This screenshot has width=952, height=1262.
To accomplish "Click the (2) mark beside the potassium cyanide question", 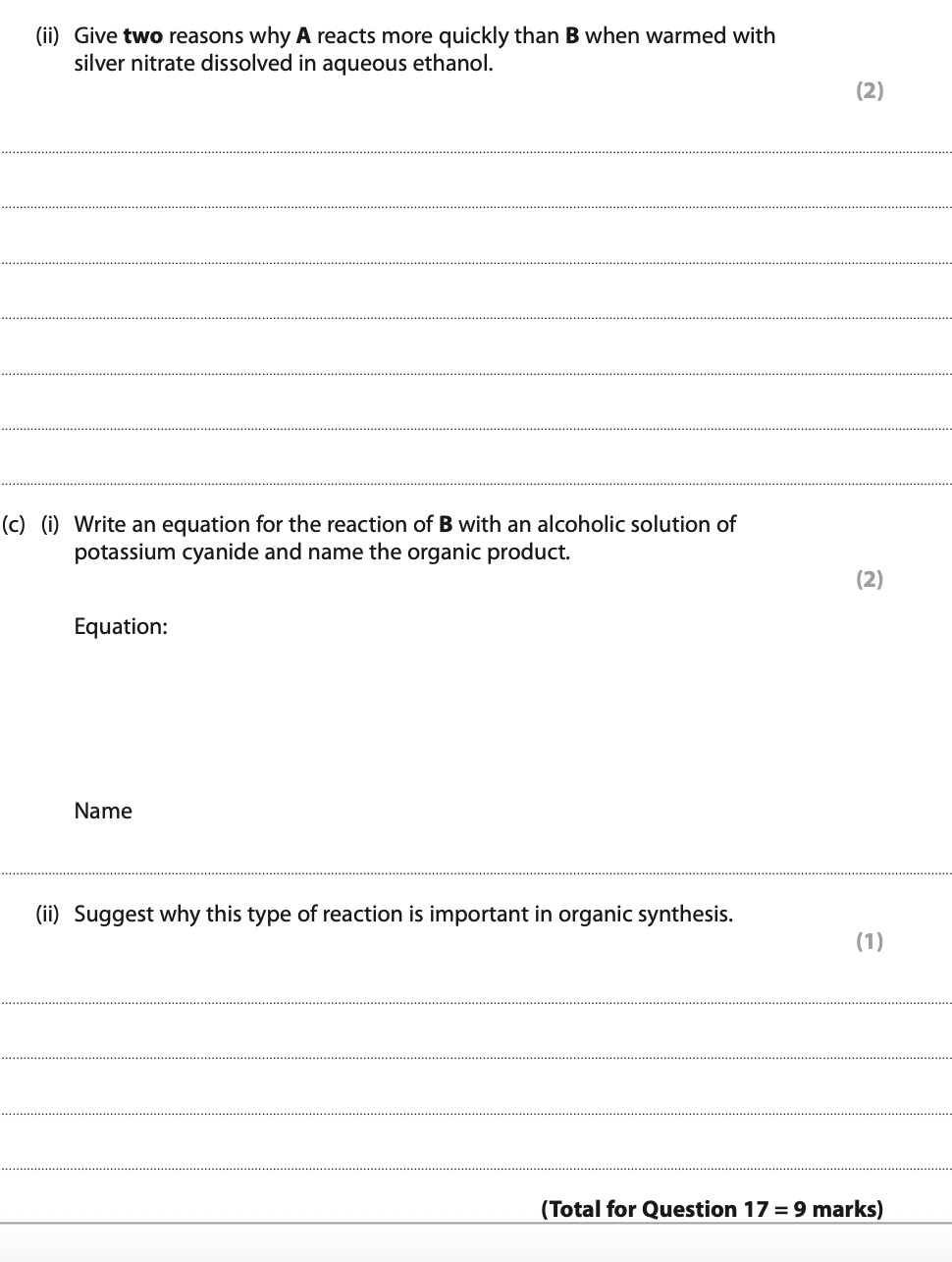I will click(870, 579).
